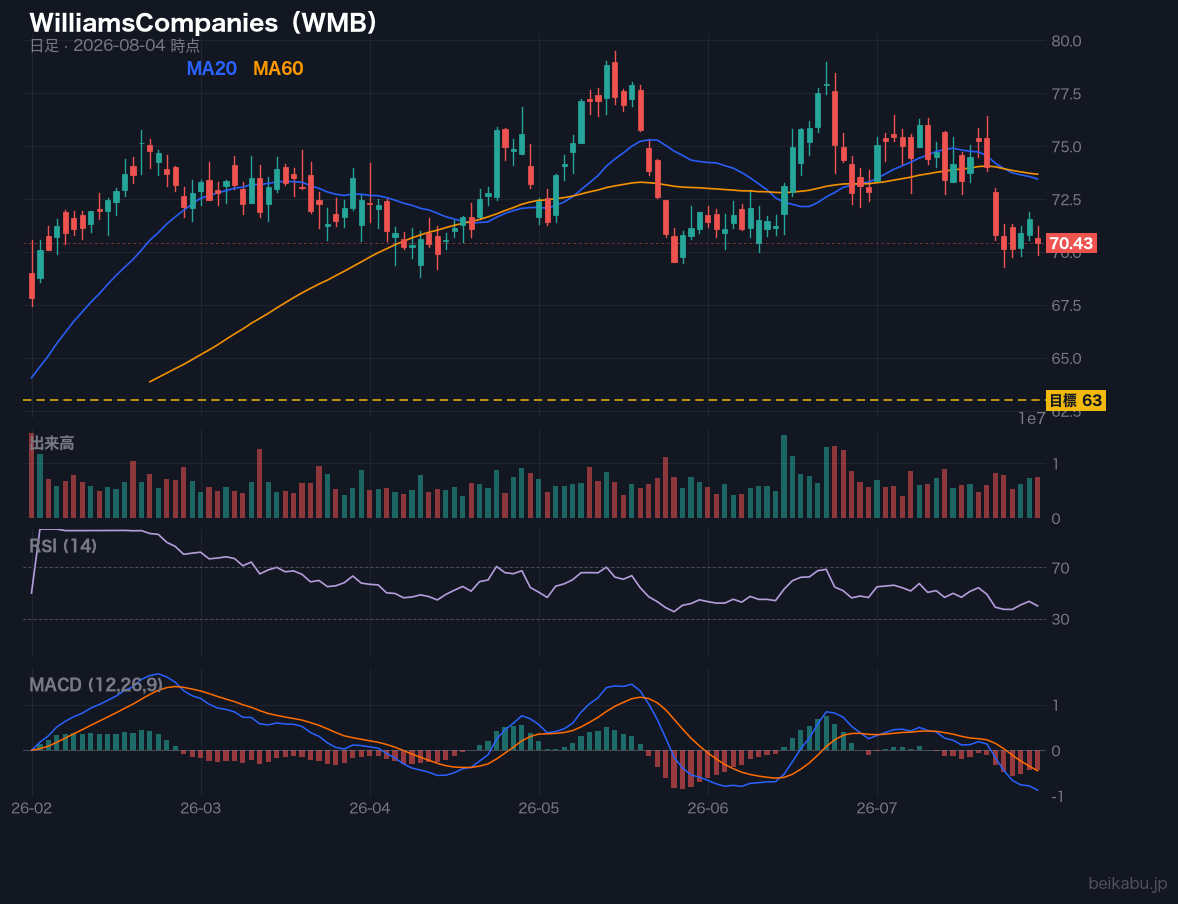Click the target label 目標 63
This screenshot has height=904, width=1178.
1075,401
